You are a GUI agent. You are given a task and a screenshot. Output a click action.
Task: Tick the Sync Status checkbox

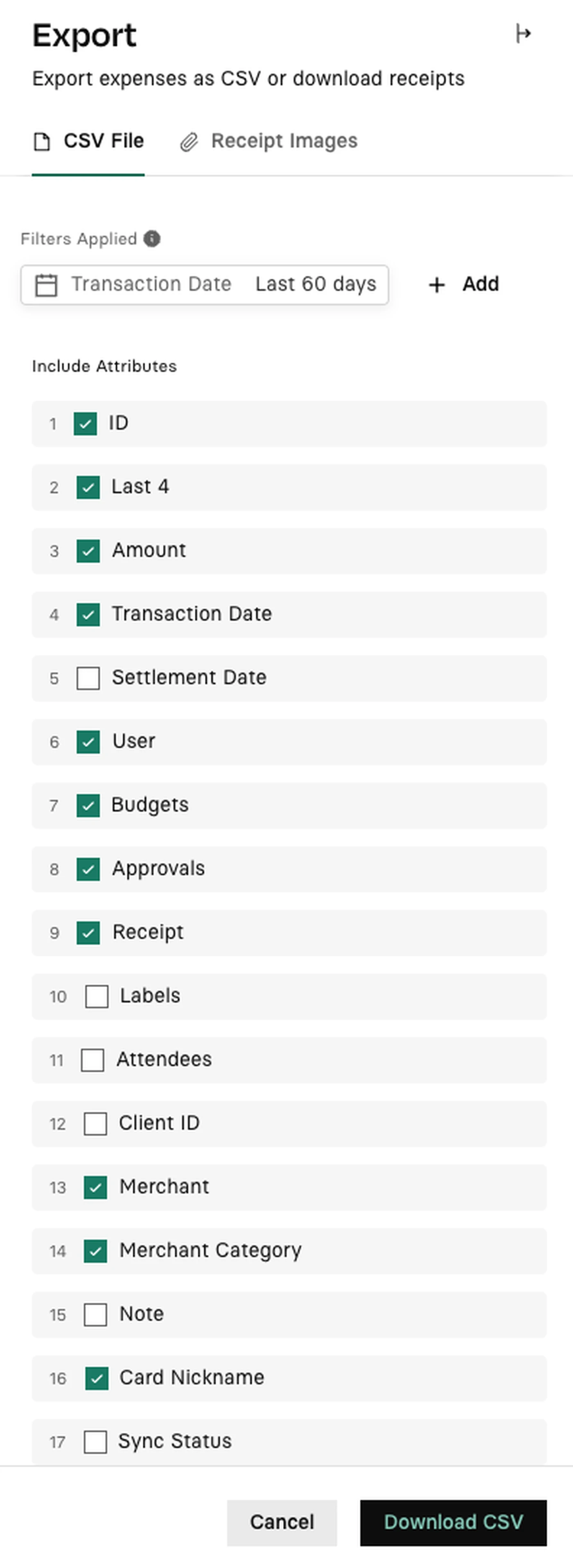[96, 1442]
